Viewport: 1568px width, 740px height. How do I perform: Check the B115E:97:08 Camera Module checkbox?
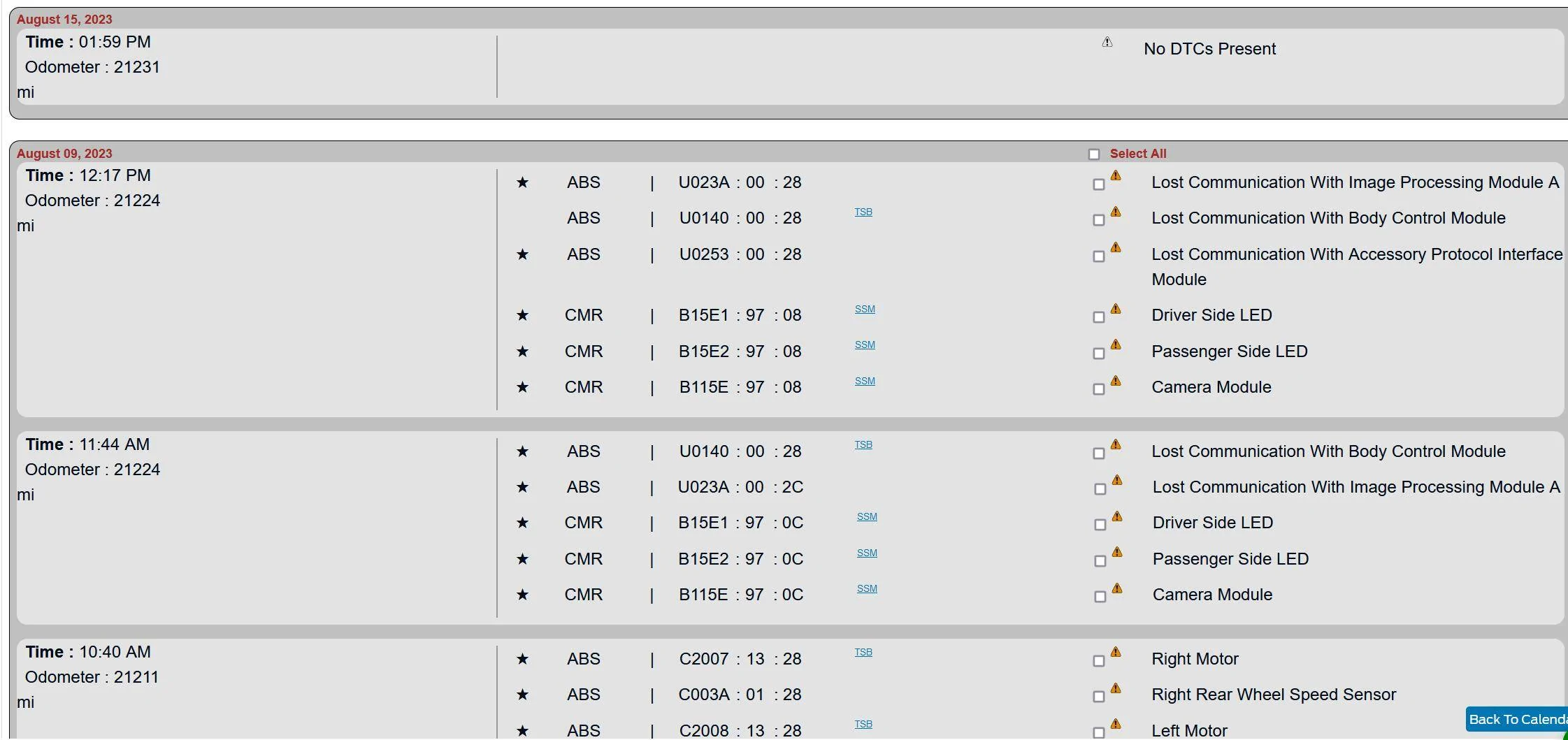point(1098,389)
